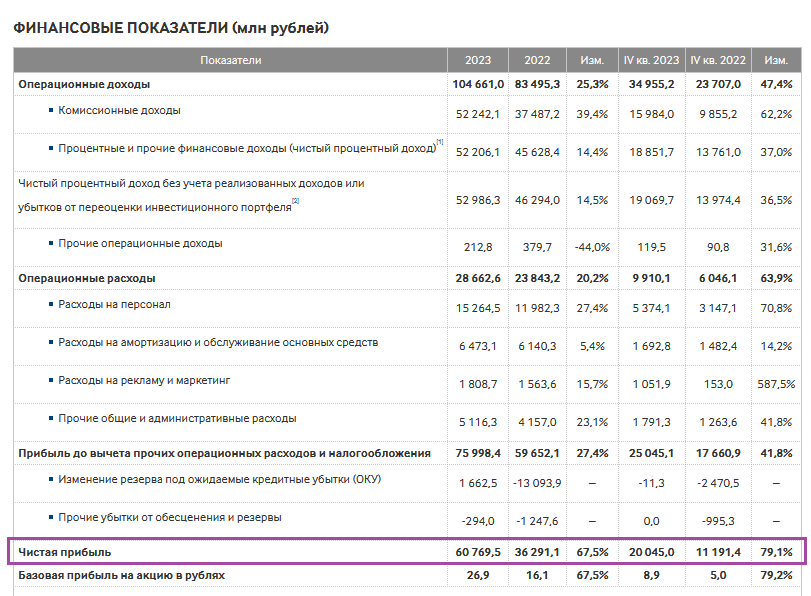Select value 75 998,4
This screenshot has height=596, width=811.
478,453
